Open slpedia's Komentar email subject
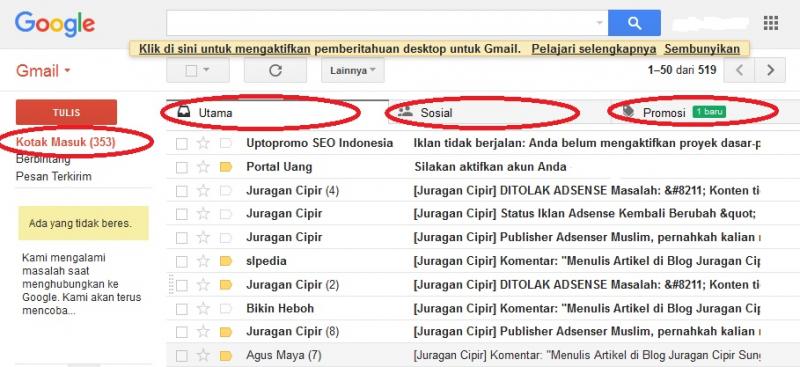 (587, 261)
